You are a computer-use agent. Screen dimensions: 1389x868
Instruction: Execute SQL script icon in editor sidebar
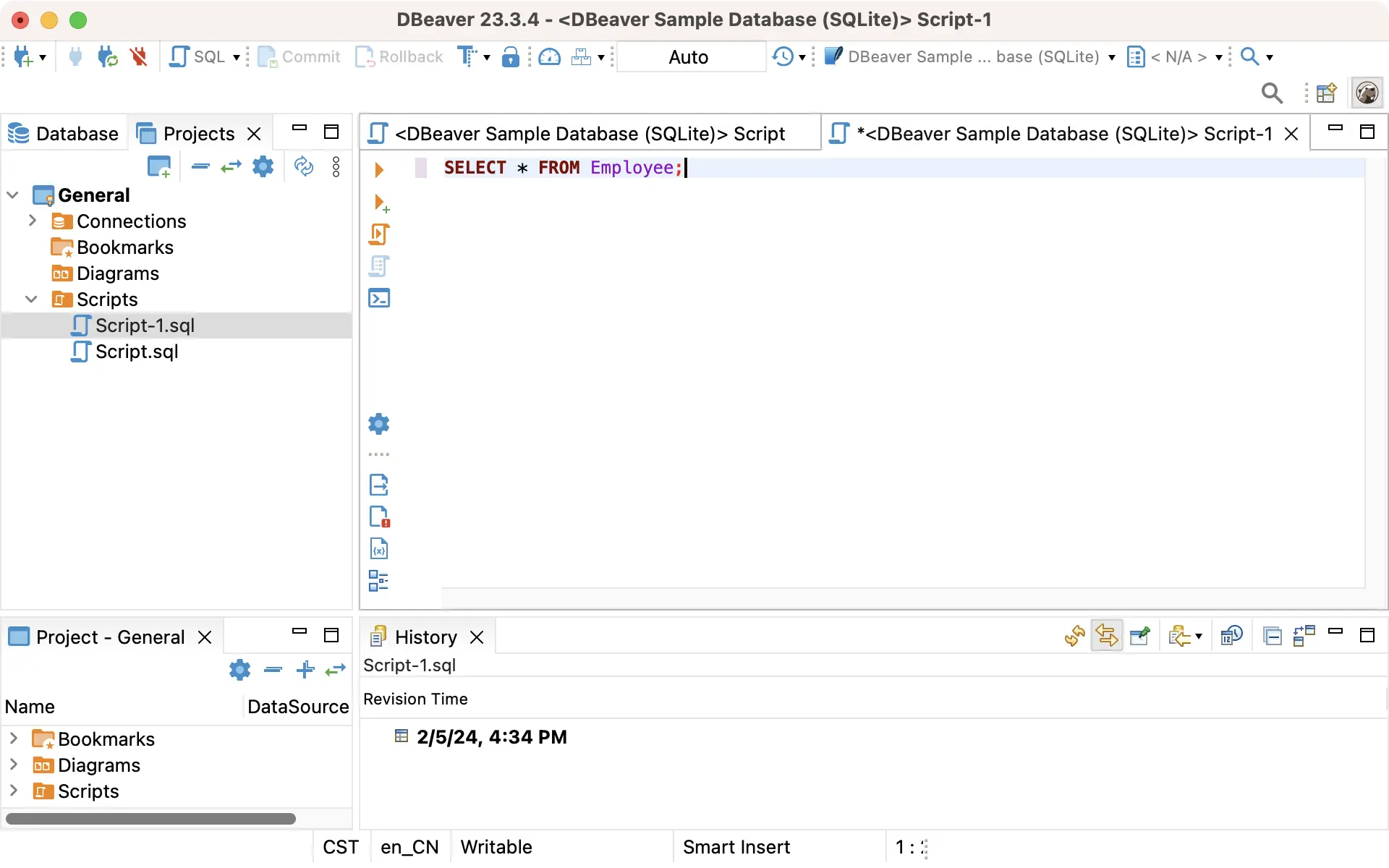379,234
